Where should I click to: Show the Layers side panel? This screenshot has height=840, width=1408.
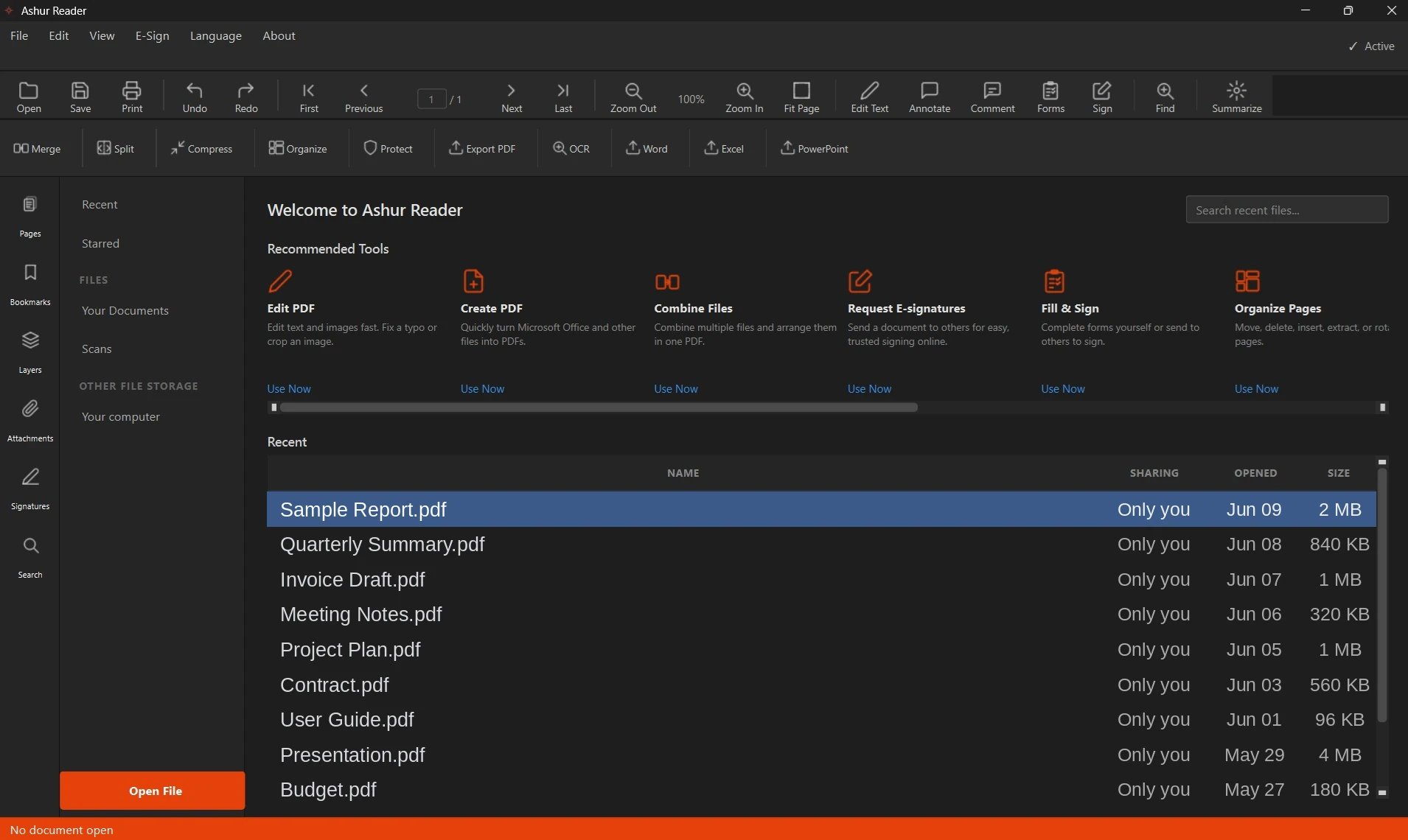[x=30, y=353]
